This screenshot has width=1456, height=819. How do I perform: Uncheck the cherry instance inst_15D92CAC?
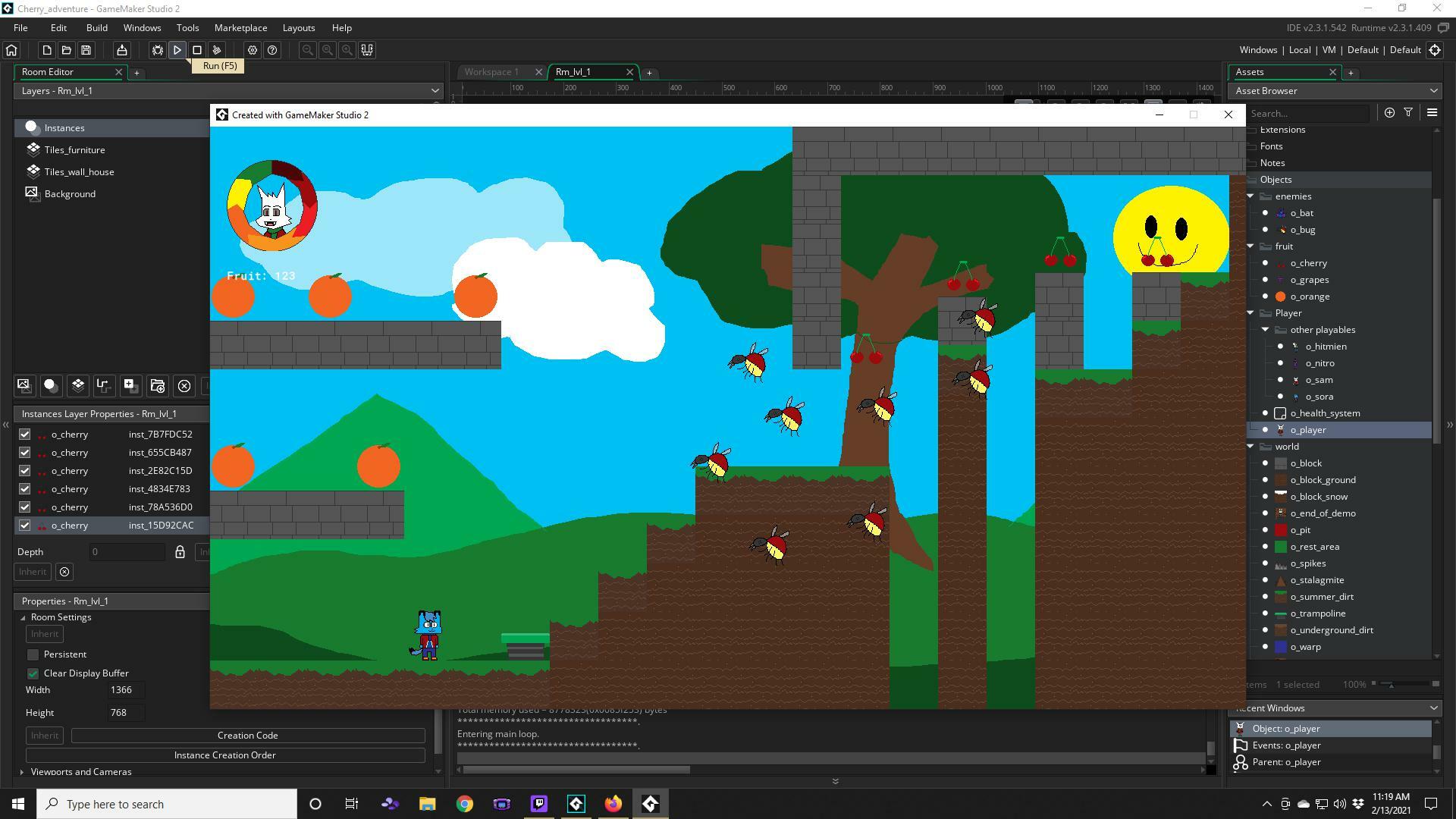pos(24,526)
